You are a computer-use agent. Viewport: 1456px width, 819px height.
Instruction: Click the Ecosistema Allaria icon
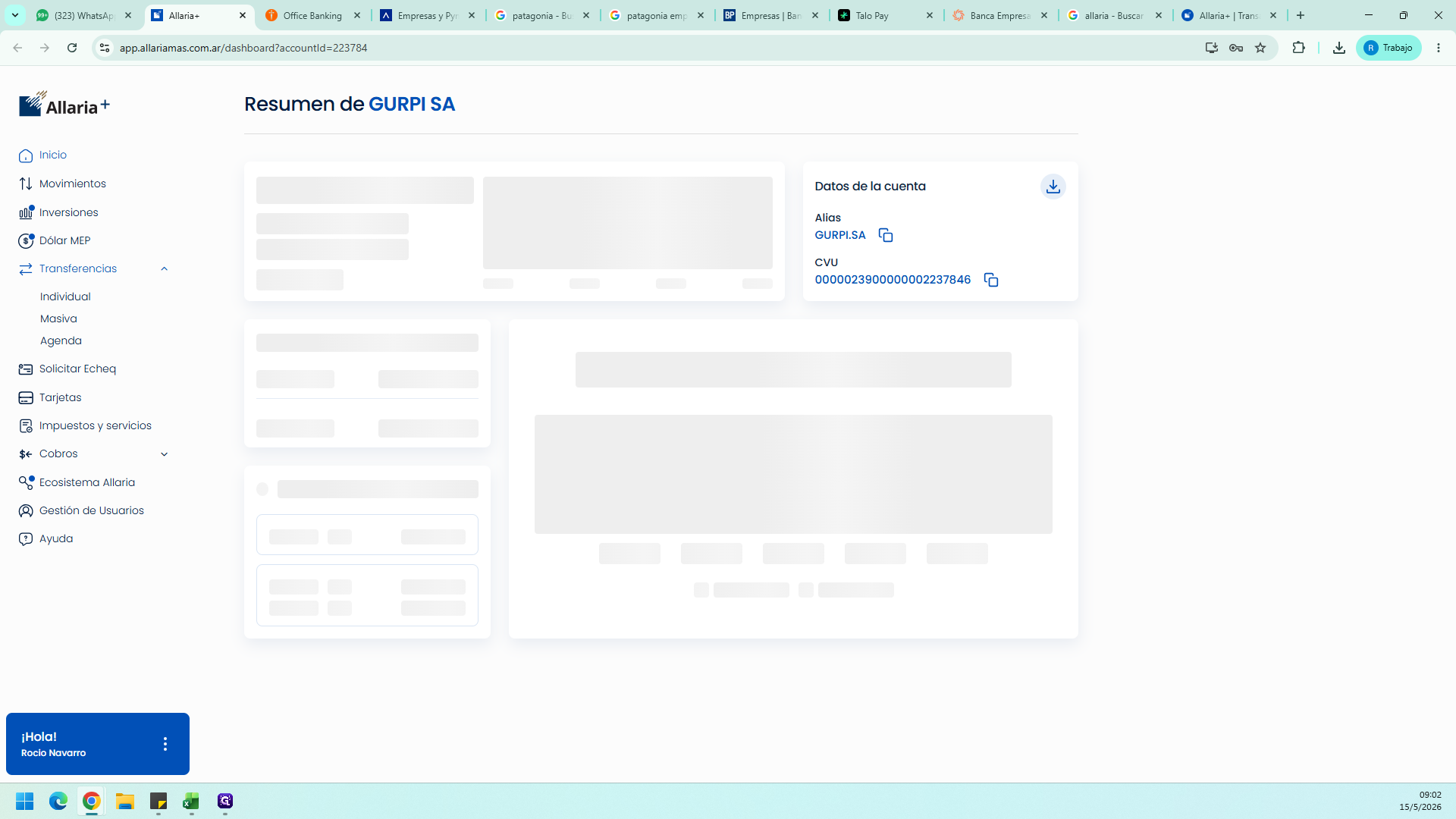(x=26, y=482)
